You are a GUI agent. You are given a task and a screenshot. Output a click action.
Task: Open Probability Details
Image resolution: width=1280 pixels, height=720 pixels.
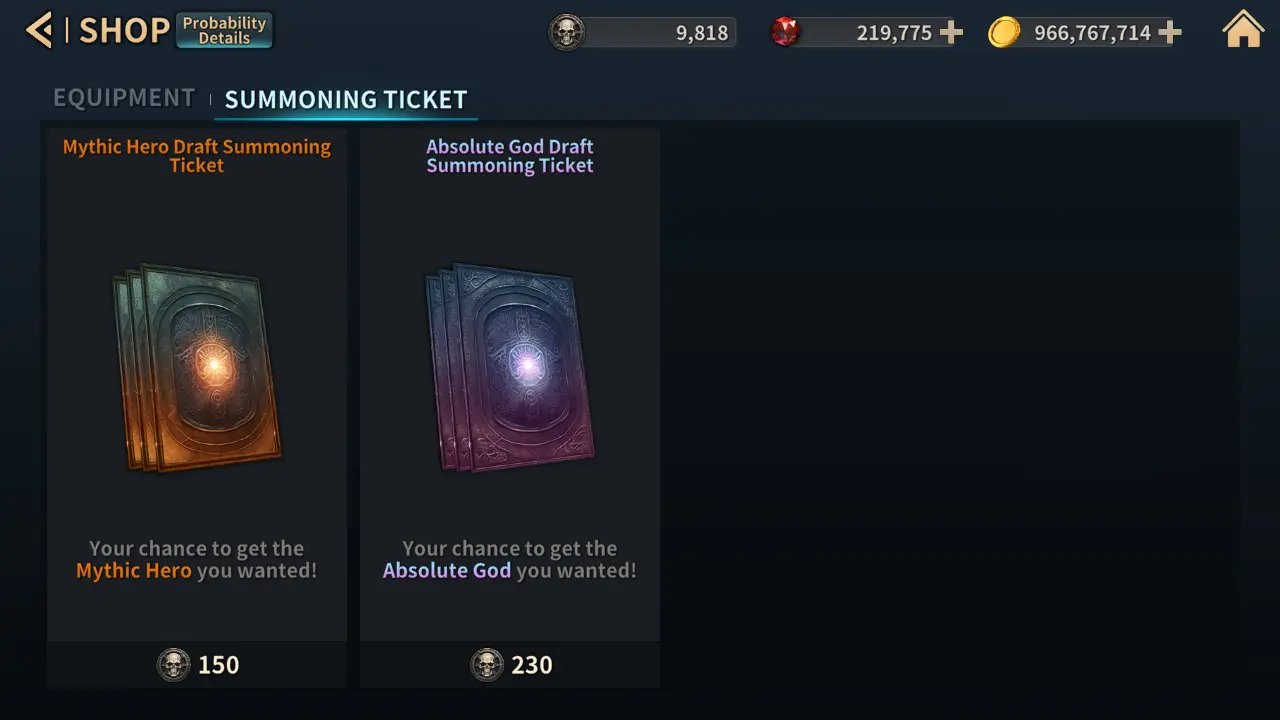(x=224, y=30)
